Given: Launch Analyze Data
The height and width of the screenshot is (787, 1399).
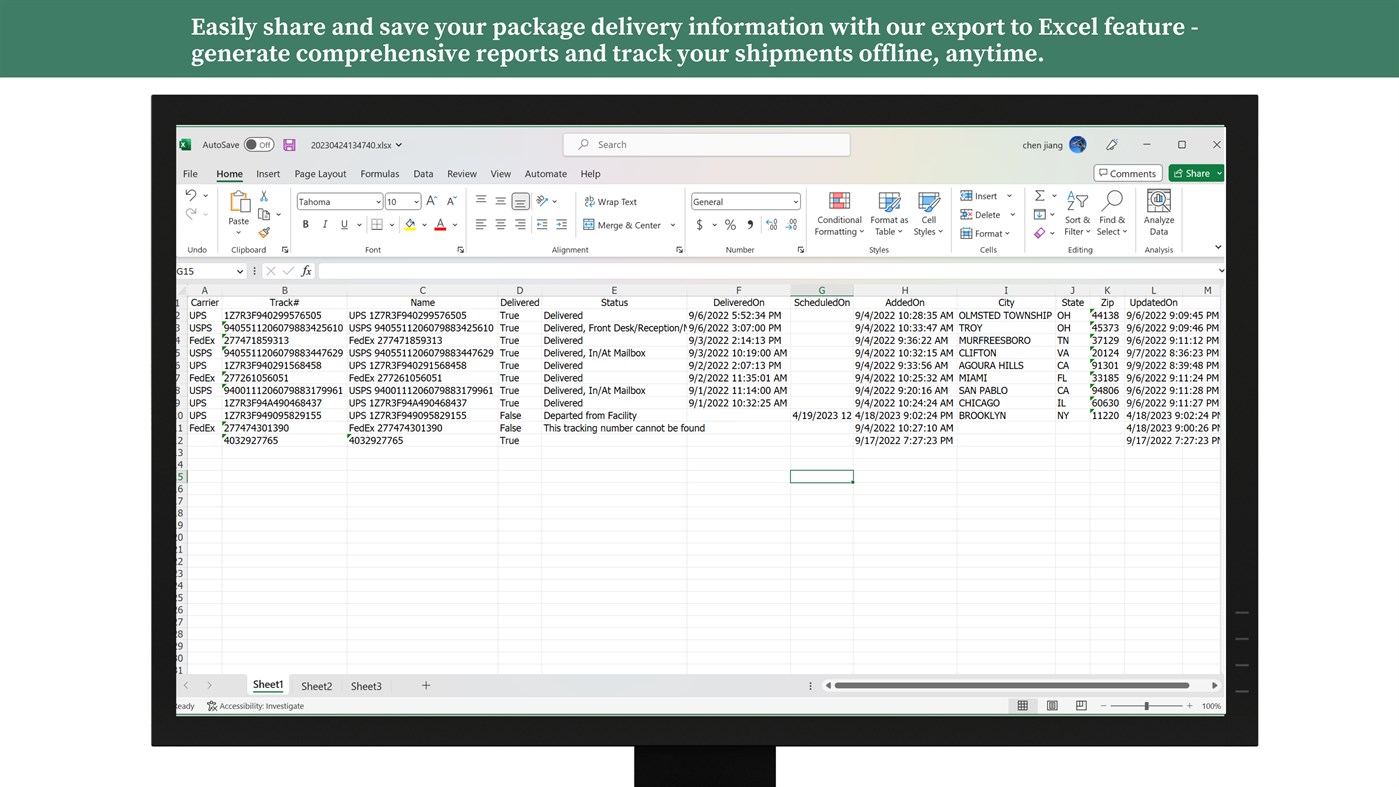Looking at the screenshot, I should click(x=1158, y=213).
